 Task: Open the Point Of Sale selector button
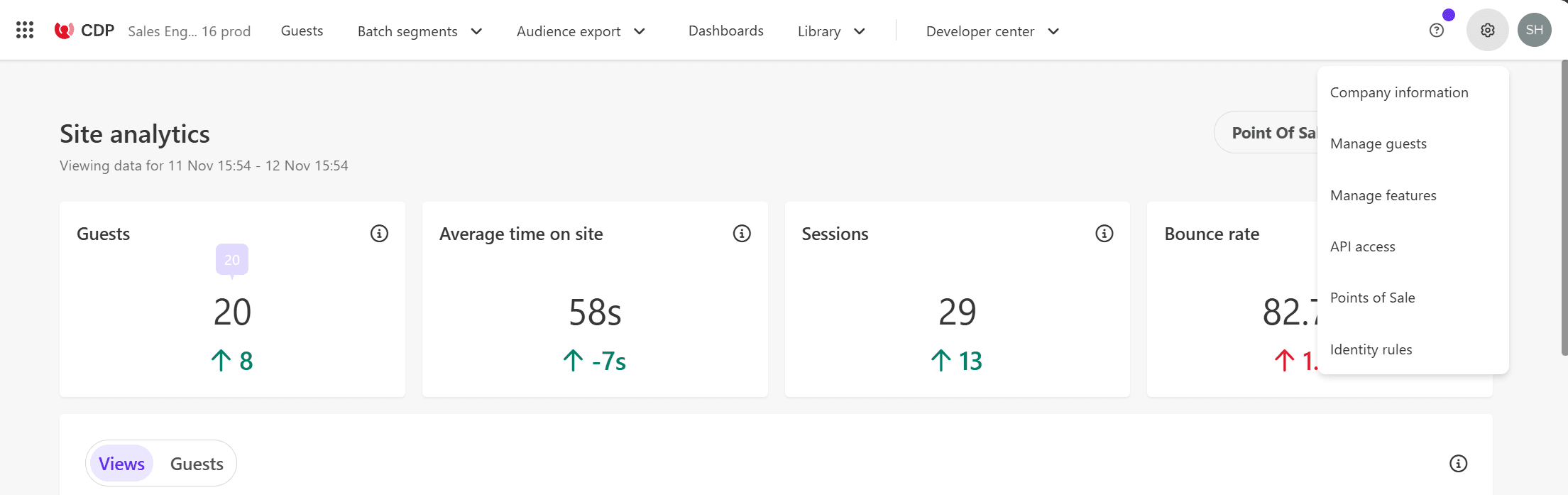(x=1266, y=133)
